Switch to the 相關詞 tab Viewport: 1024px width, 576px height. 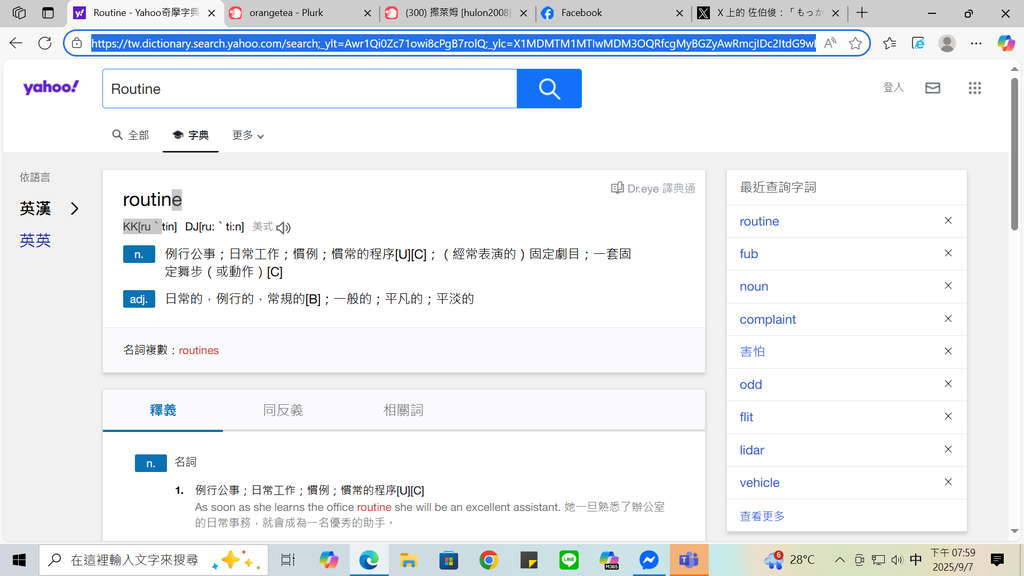point(403,410)
